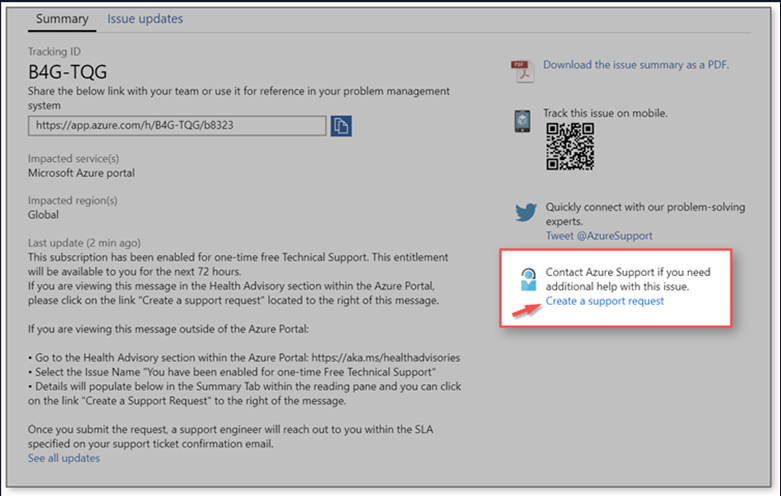Click the aka.ms/healthadvisories URL text
This screenshot has width=781, height=496.
point(386,358)
